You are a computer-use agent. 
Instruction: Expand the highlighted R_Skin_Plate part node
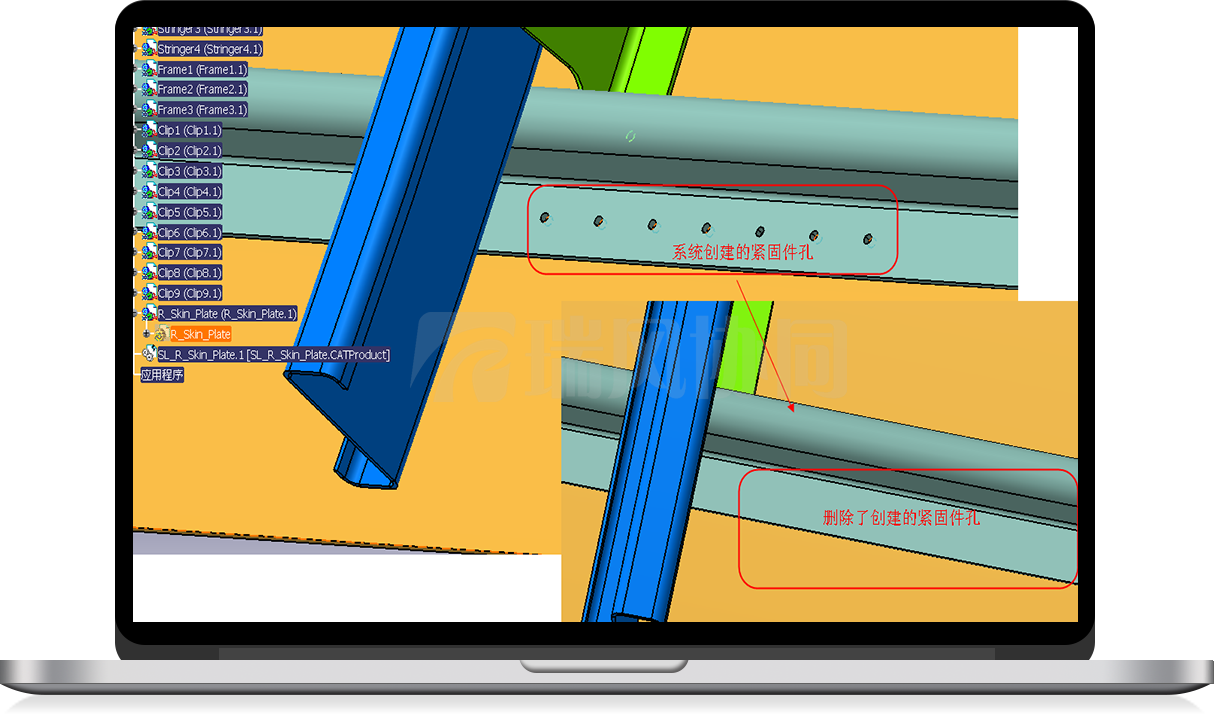(x=147, y=334)
